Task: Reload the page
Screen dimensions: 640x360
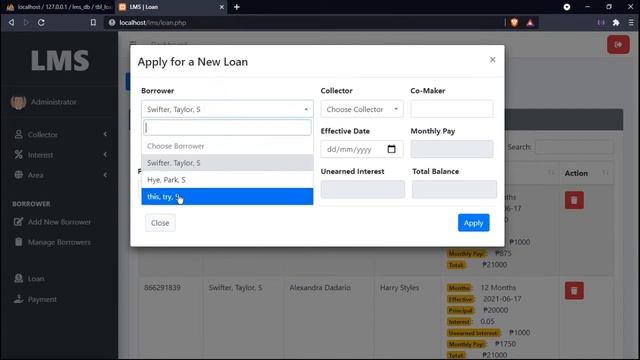Action: pos(41,22)
